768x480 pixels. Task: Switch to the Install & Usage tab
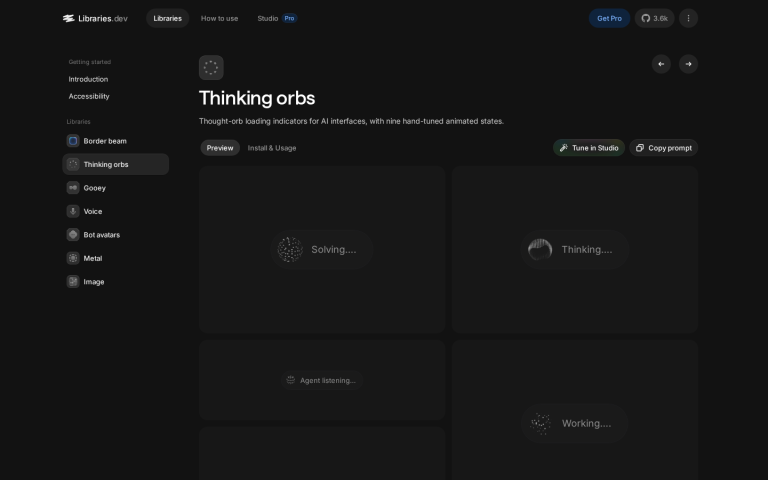click(x=272, y=148)
